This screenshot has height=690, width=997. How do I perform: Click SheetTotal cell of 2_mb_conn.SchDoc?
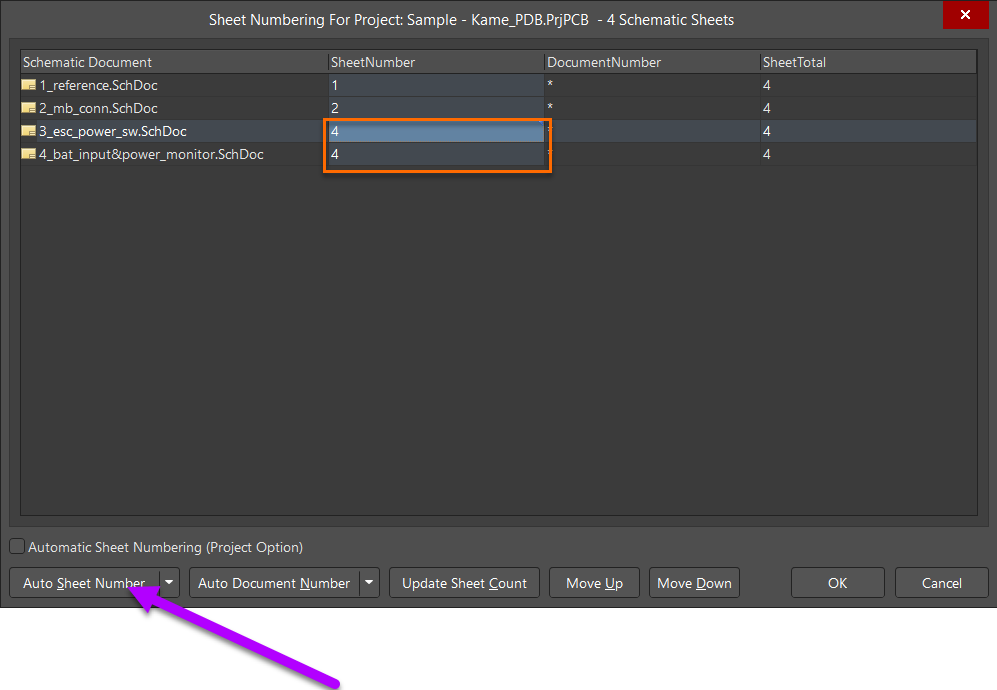[x=869, y=108]
